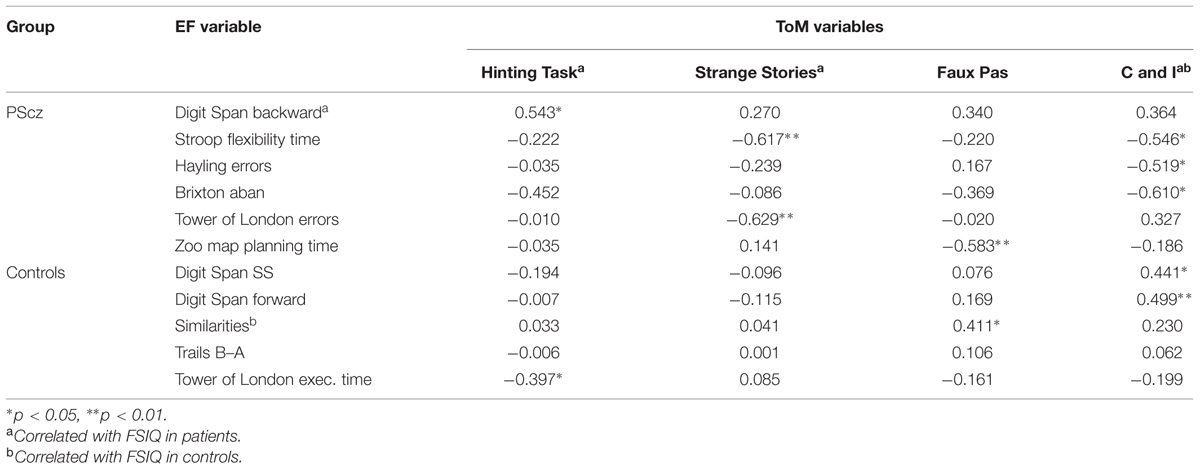The width and height of the screenshot is (1200, 470).
Task: Select the Hayling errors row label
Action: [220, 167]
